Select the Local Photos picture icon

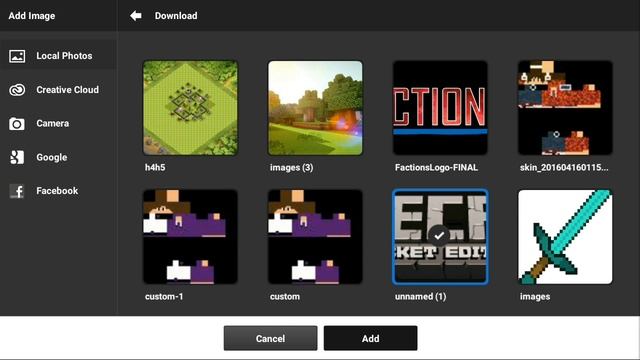[17, 56]
